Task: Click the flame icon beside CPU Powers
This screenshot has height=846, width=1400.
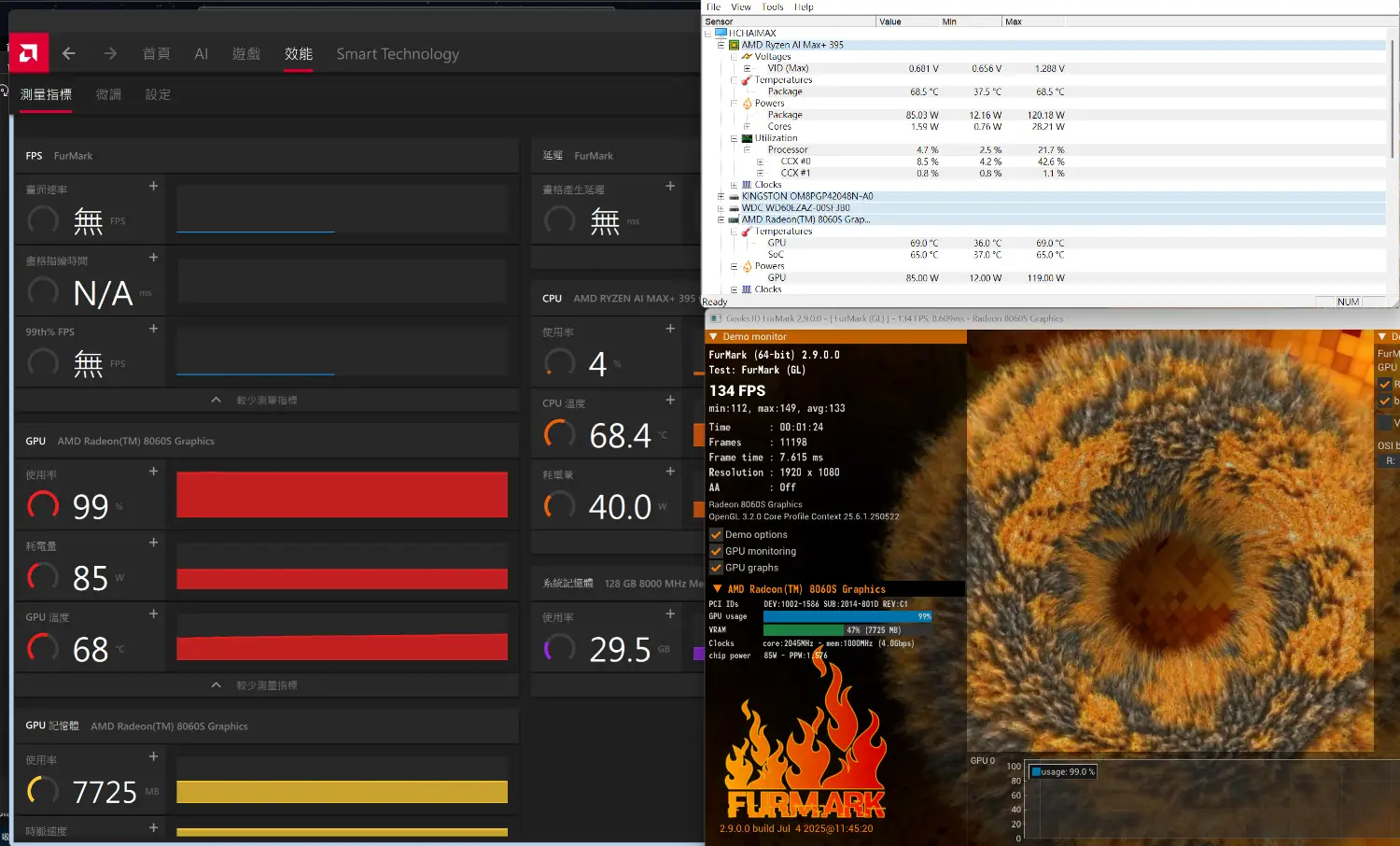Action: pyautogui.click(x=747, y=104)
